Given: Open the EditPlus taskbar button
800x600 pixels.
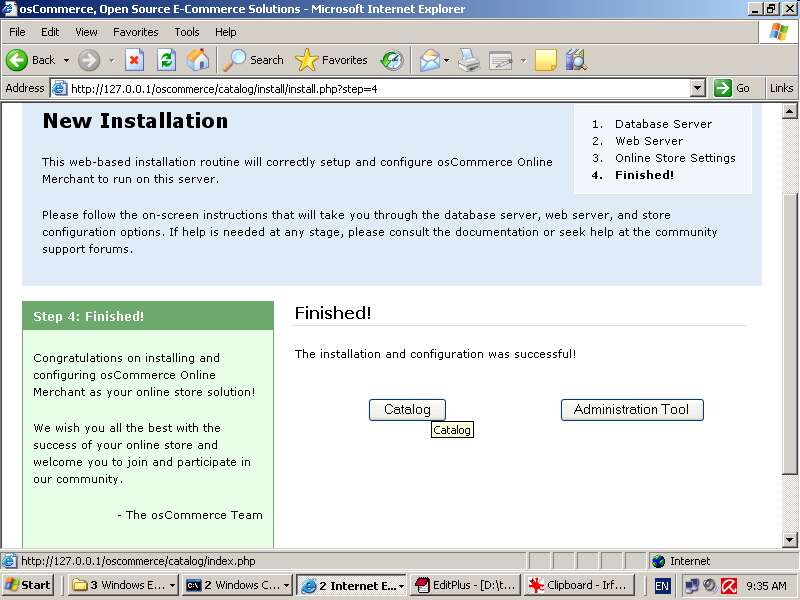Looking at the screenshot, I should [465, 586].
